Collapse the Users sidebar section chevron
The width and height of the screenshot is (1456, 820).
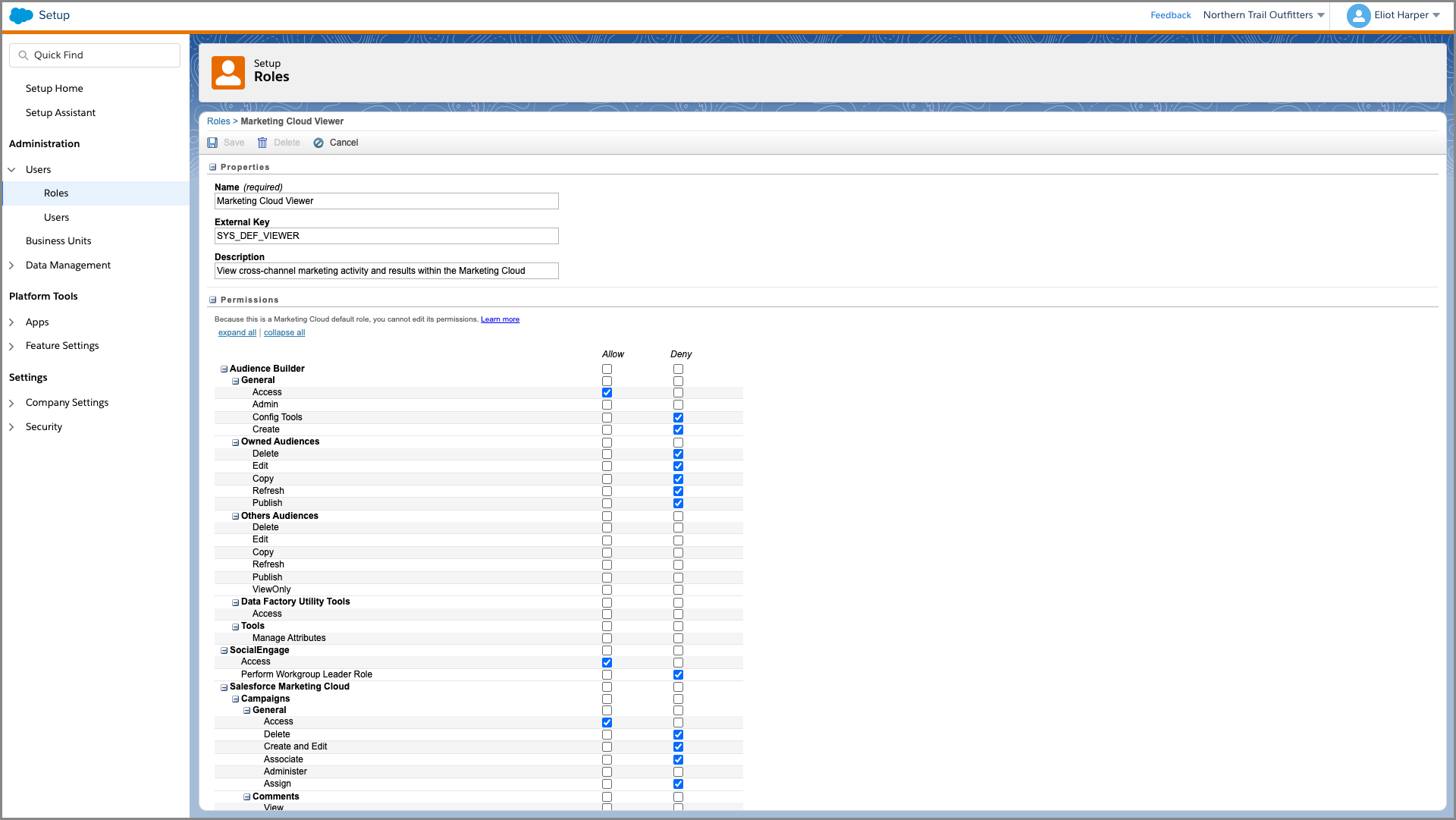pyautogui.click(x=11, y=170)
